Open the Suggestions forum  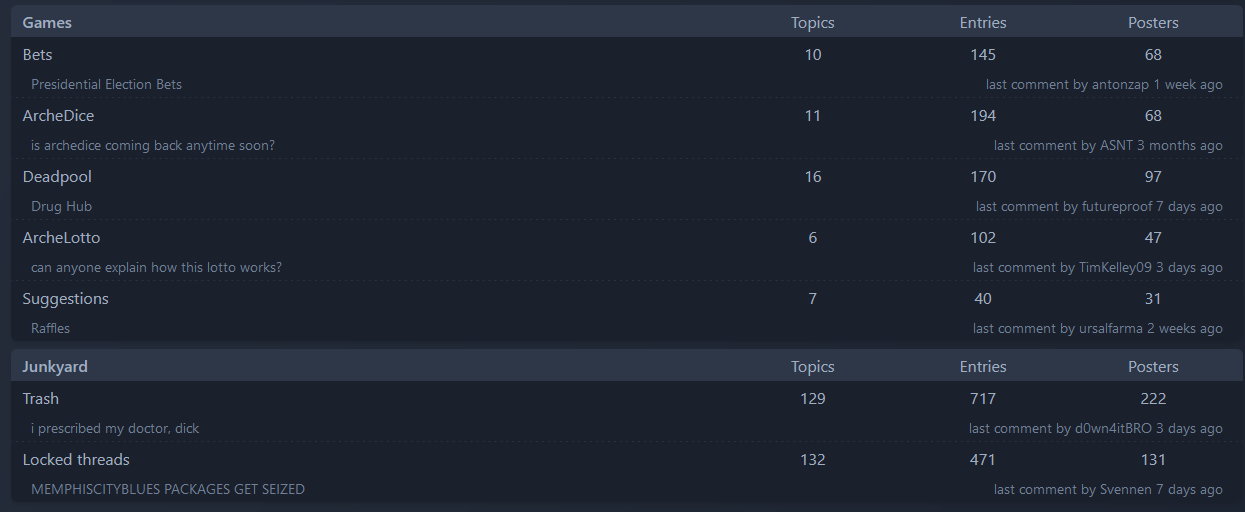65,299
